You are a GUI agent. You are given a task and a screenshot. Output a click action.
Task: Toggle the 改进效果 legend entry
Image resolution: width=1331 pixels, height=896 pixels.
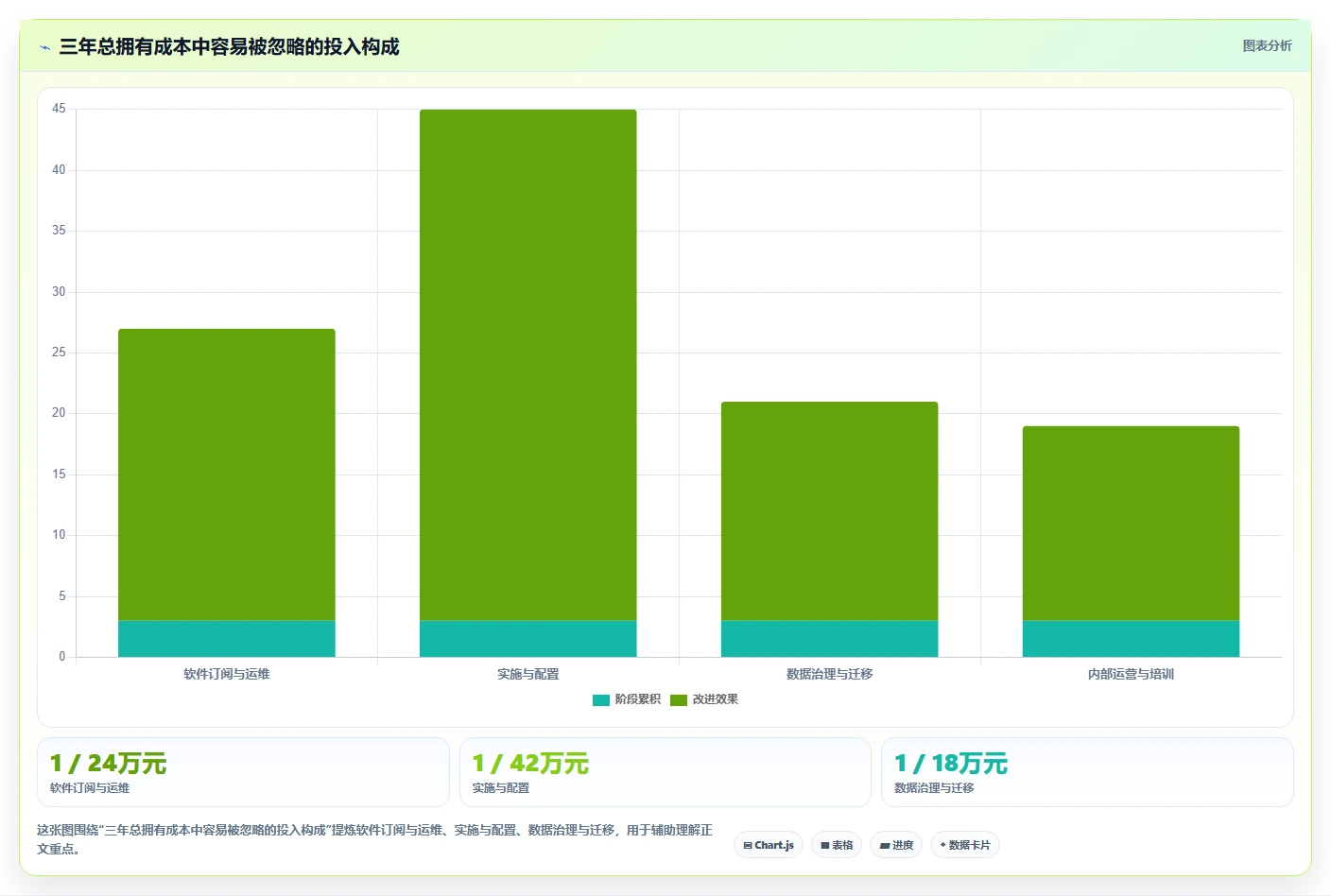[x=703, y=699]
